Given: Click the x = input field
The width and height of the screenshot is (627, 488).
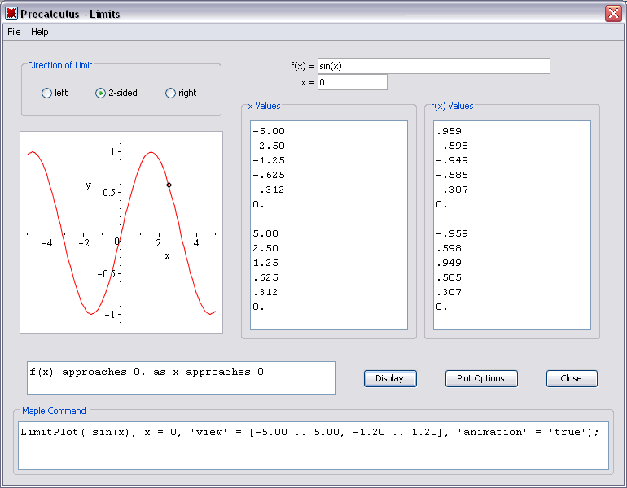Looking at the screenshot, I should 352,82.
